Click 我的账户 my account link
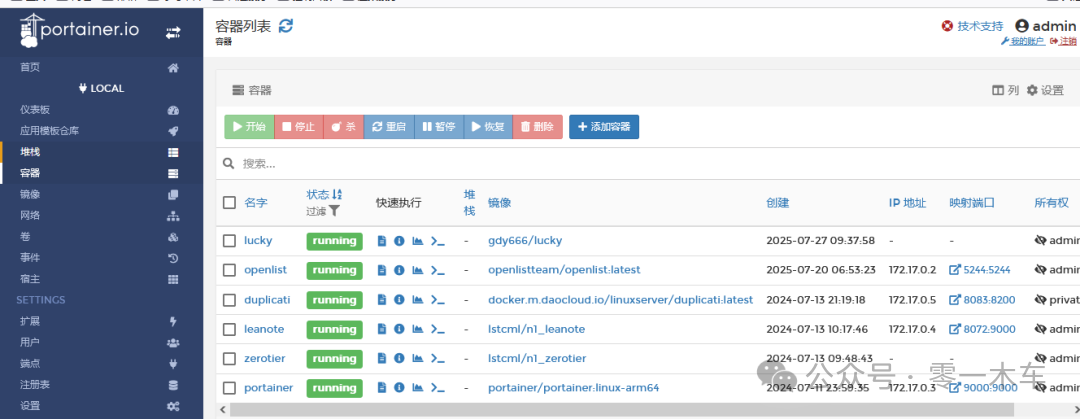The width and height of the screenshot is (1080, 419). point(1022,41)
